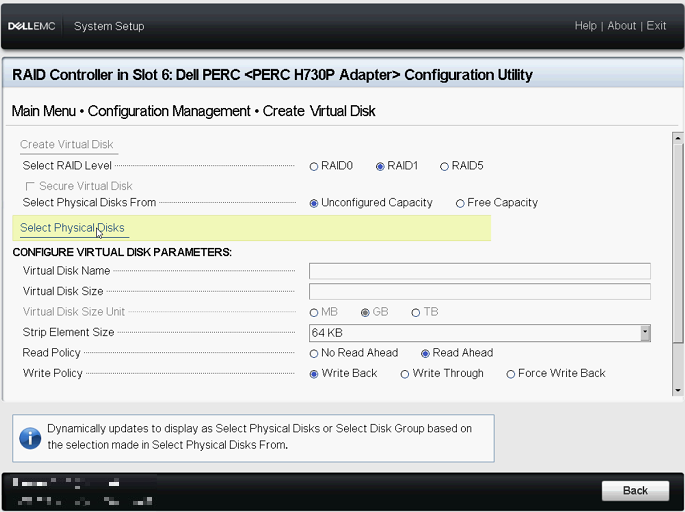Open Select Physical Disks link
This screenshot has width=685, height=512.
tap(72, 228)
